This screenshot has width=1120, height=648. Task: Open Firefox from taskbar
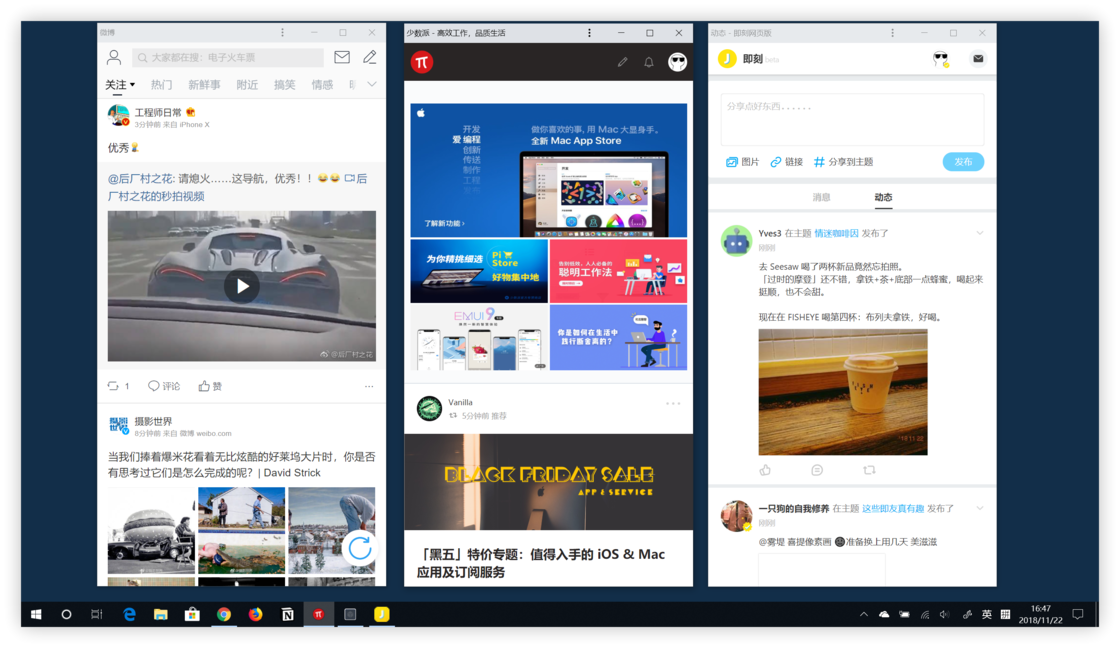[x=256, y=614]
